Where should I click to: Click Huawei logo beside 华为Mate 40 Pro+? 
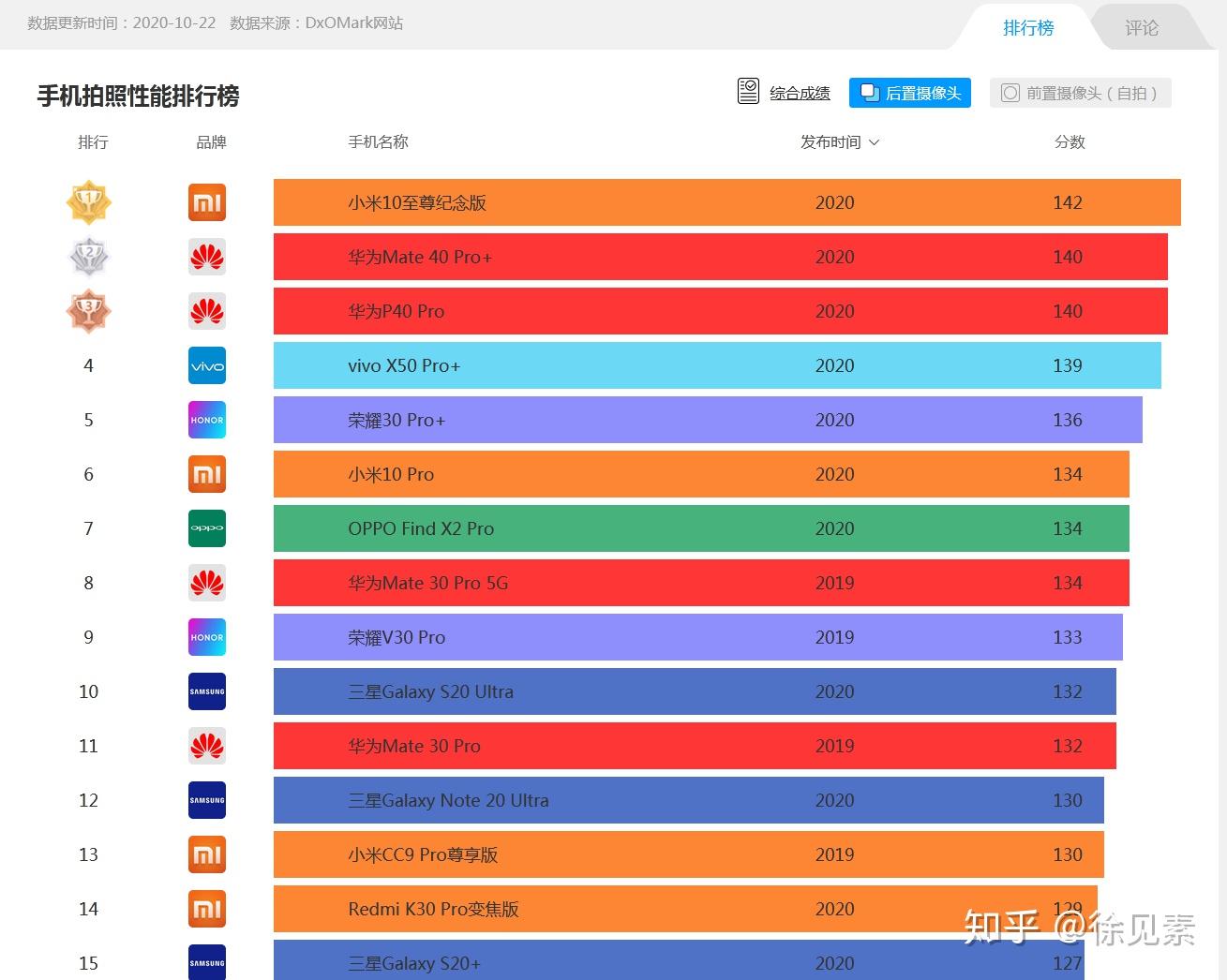[207, 257]
